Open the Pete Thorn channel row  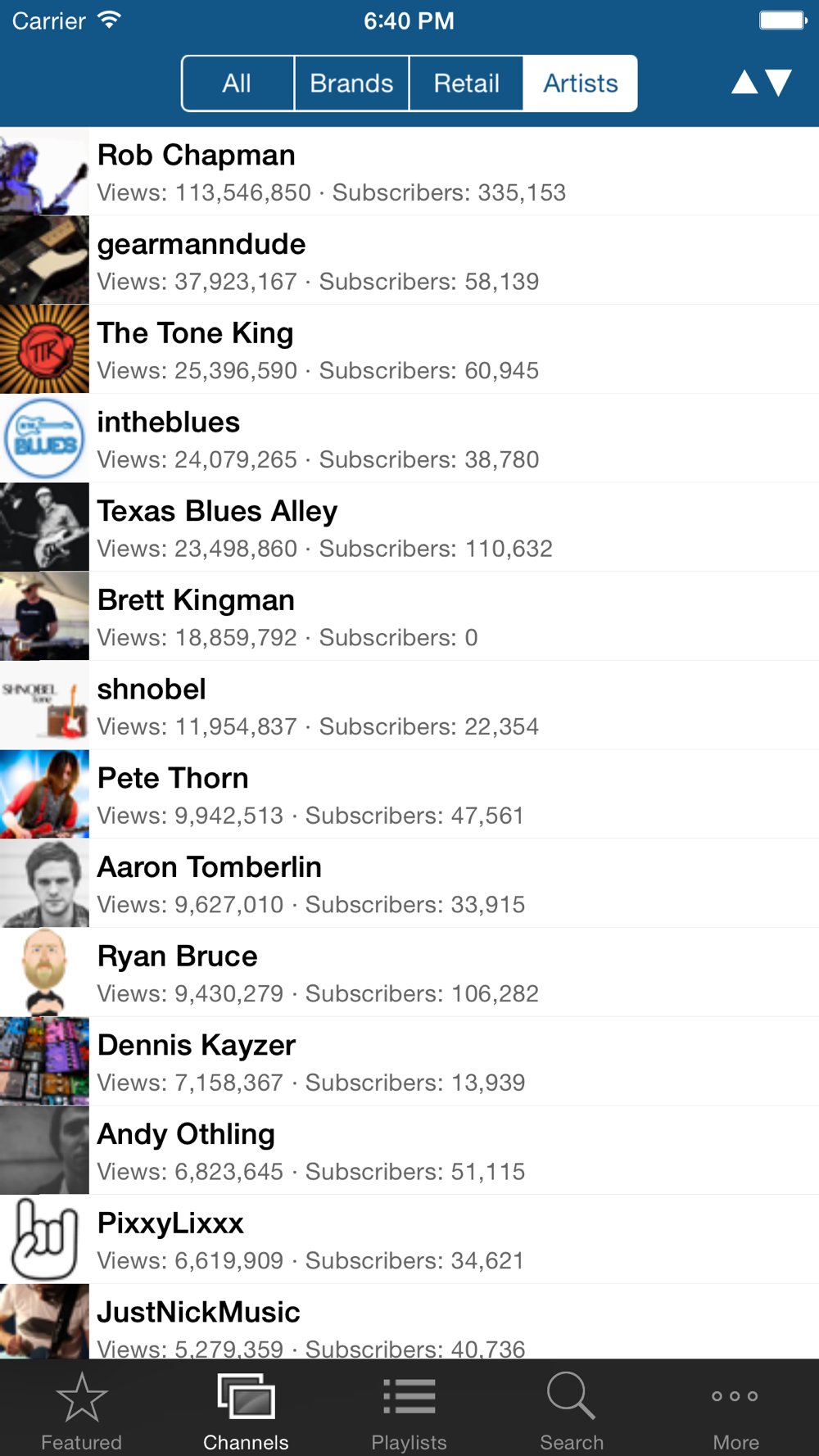409,795
